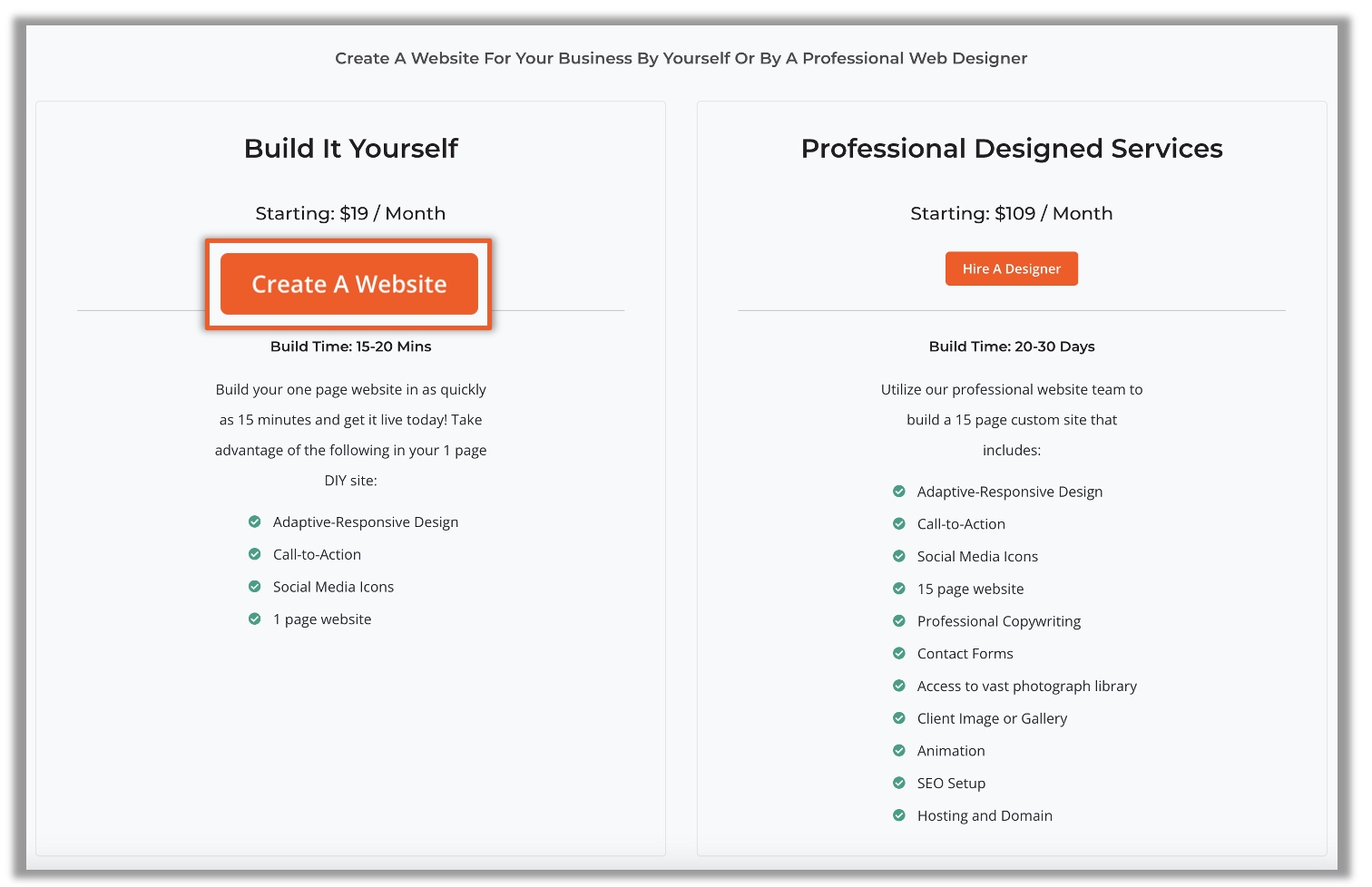Click checkmark icon next to 1 page website
This screenshot has height=887, width=1372.
[x=255, y=619]
